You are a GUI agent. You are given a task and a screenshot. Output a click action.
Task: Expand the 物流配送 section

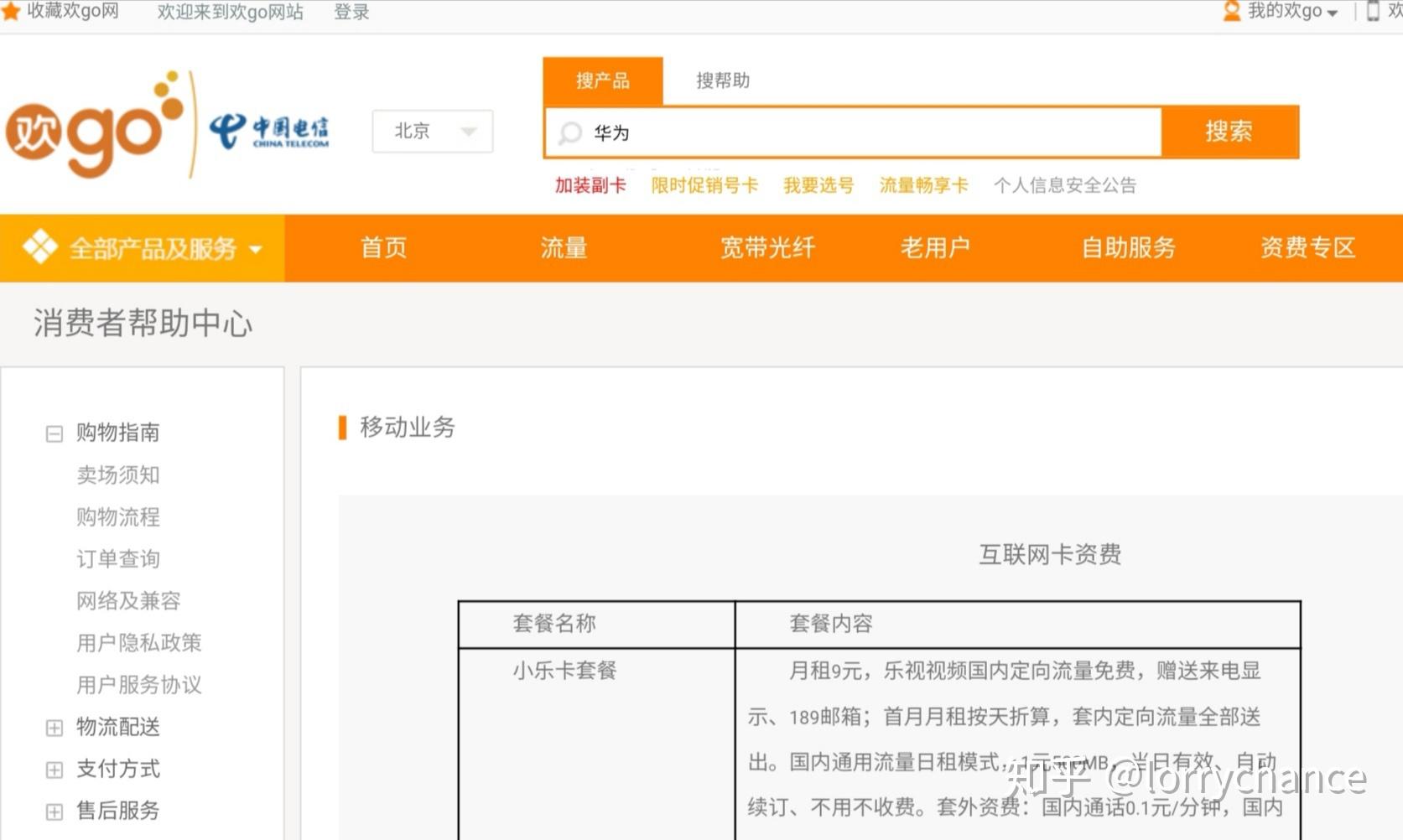pyautogui.click(x=55, y=728)
